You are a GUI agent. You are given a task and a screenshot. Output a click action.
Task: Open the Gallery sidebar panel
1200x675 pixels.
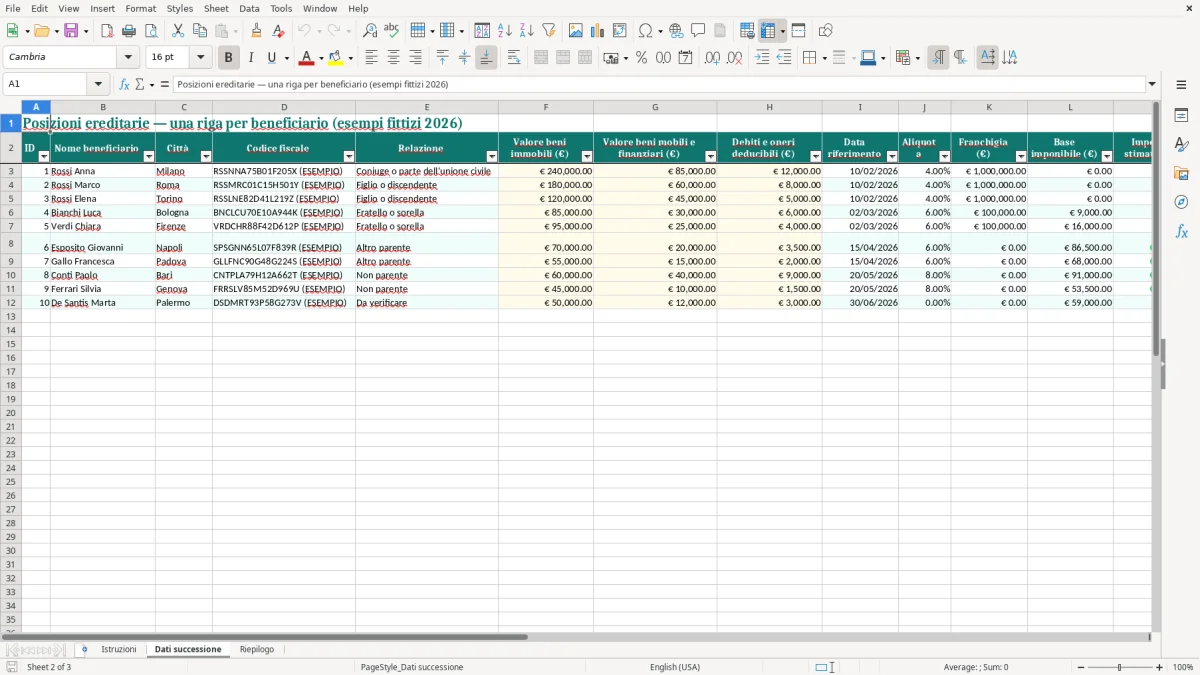1181,173
